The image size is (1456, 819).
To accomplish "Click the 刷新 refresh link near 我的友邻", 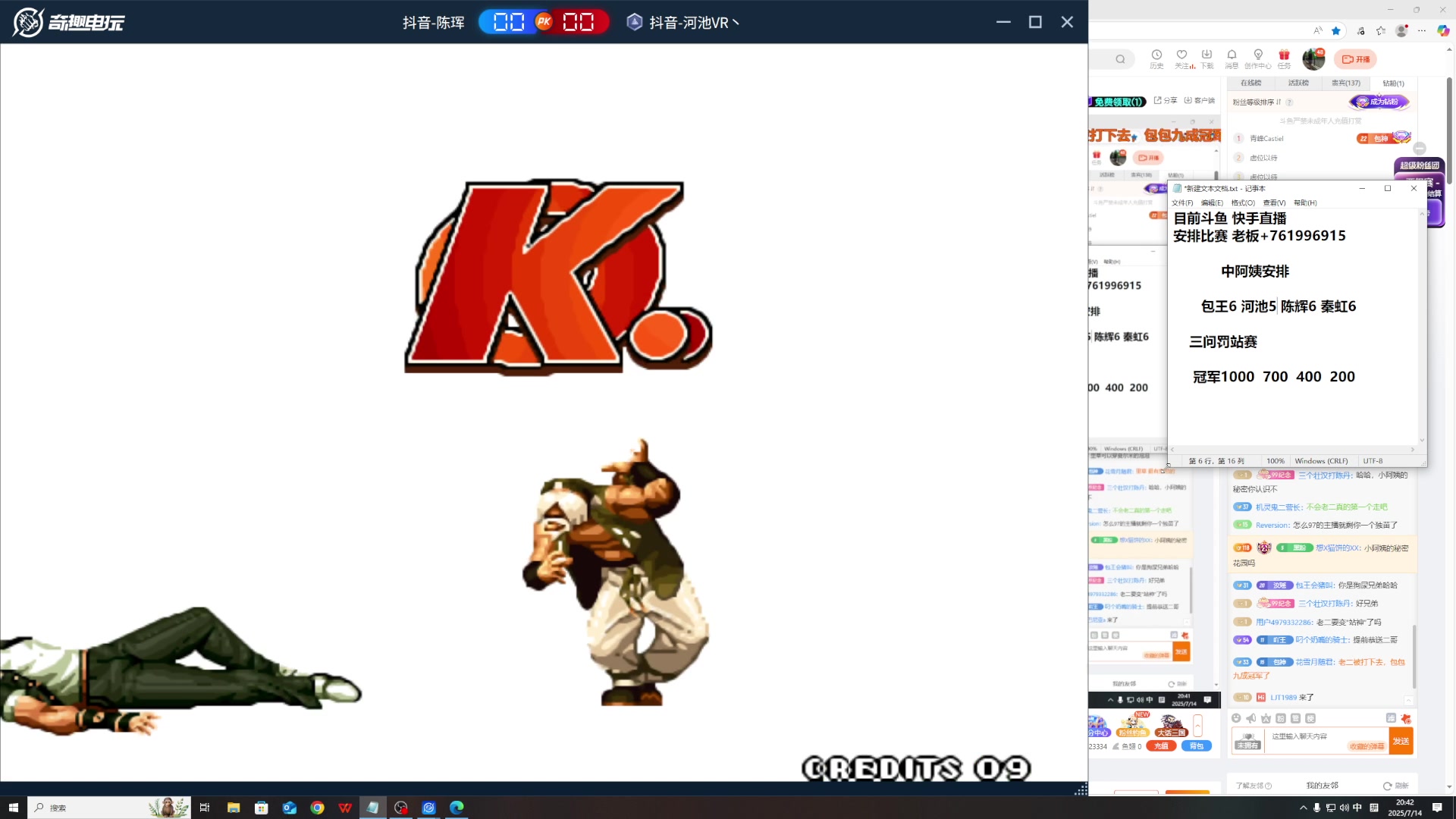I will pos(1396,786).
